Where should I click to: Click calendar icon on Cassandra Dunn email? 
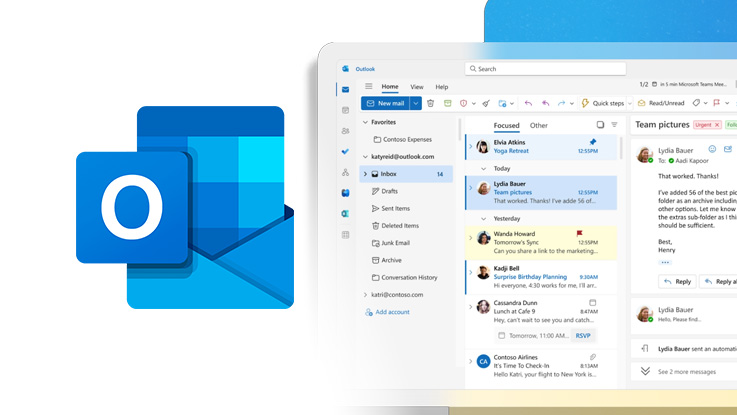point(593,303)
